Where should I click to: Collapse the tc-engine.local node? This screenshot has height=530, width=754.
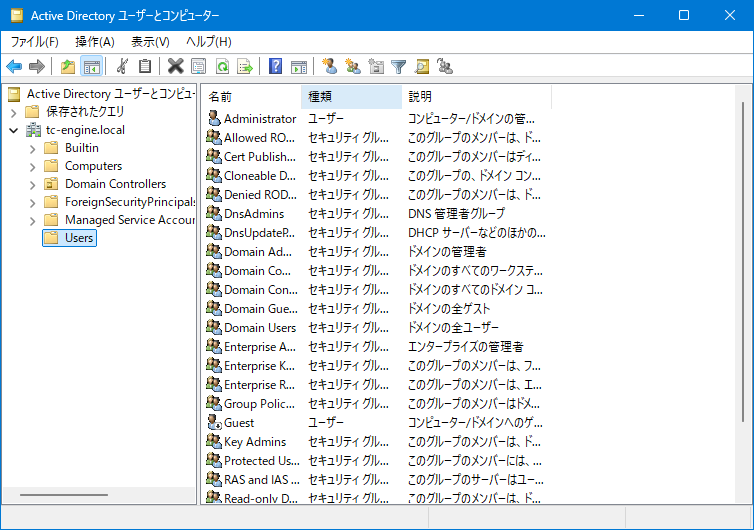coord(13,130)
